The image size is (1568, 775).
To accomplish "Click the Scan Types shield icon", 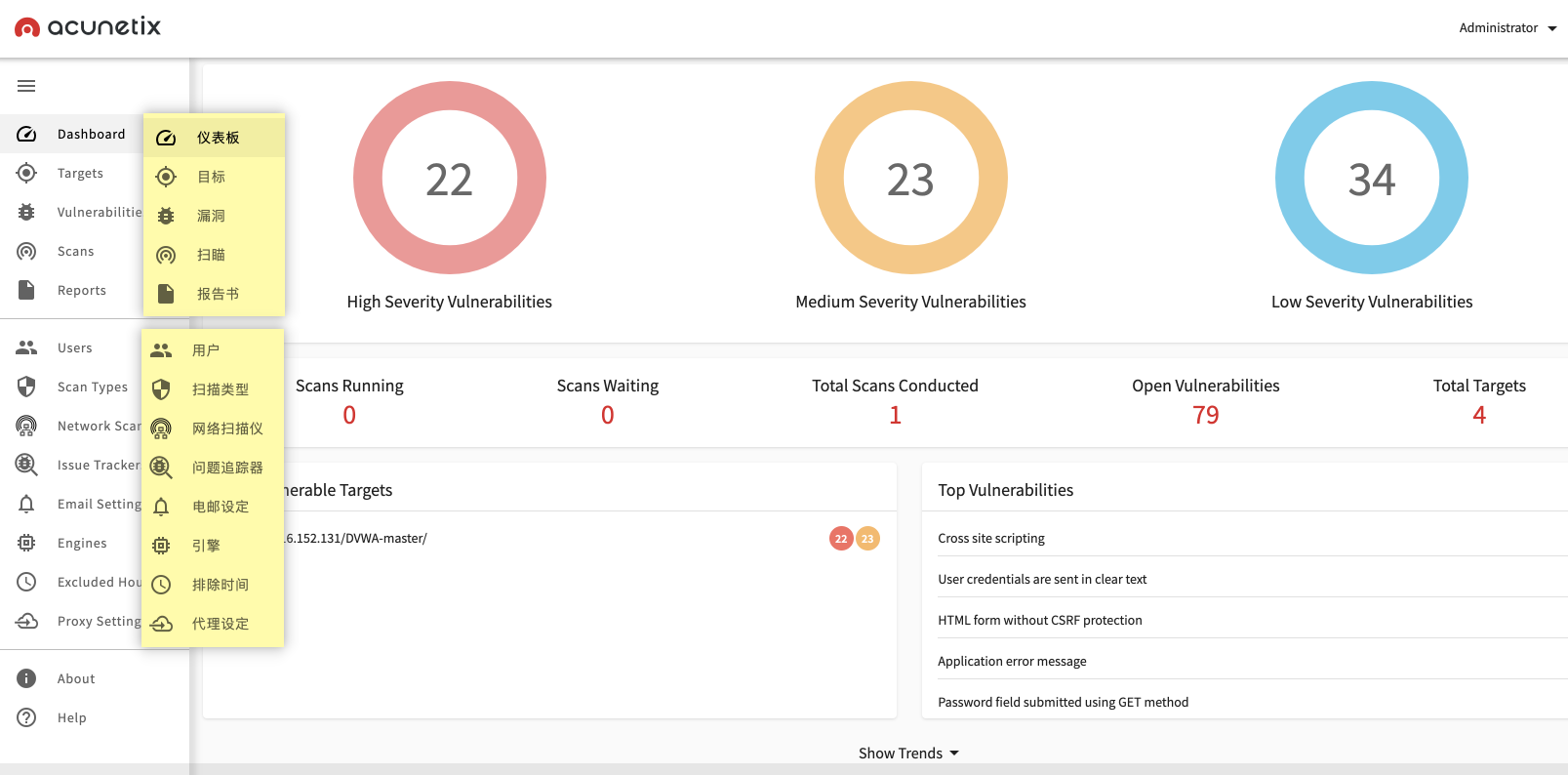I will coord(26,387).
